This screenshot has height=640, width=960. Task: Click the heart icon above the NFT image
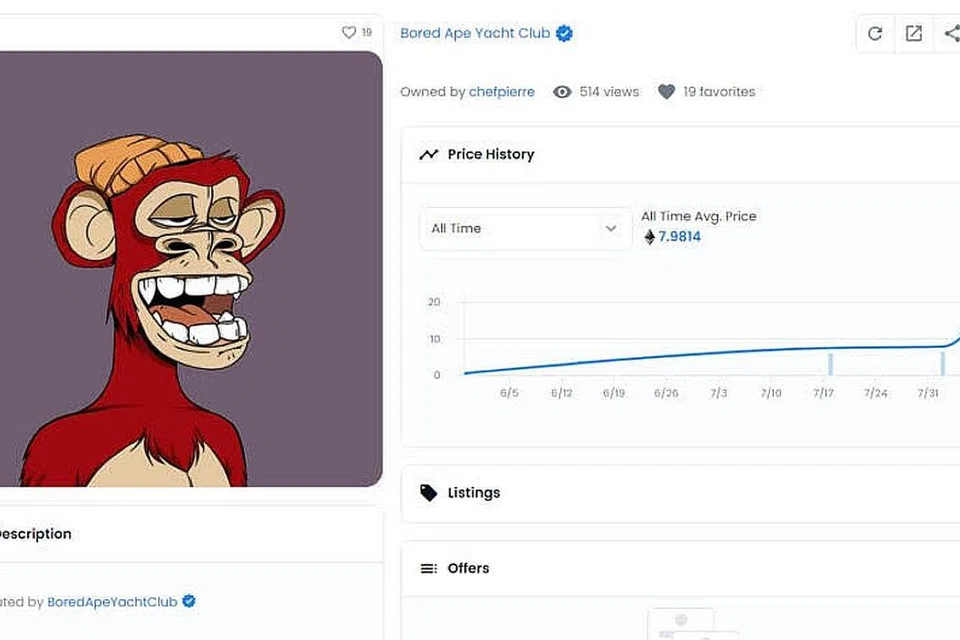tap(349, 33)
